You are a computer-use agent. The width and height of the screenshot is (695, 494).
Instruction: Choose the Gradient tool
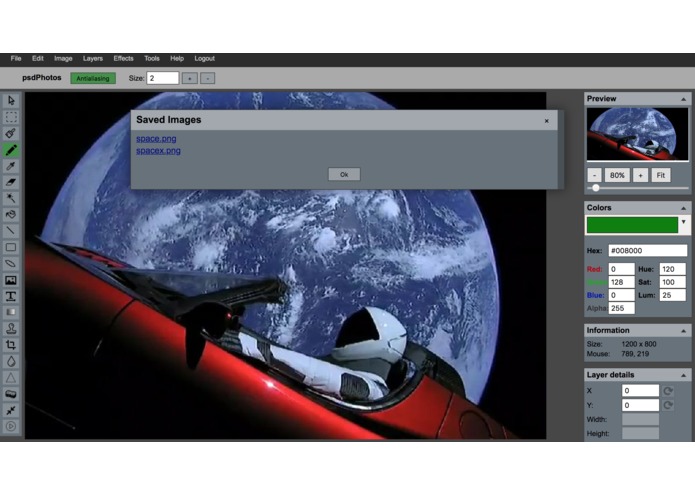(x=11, y=312)
